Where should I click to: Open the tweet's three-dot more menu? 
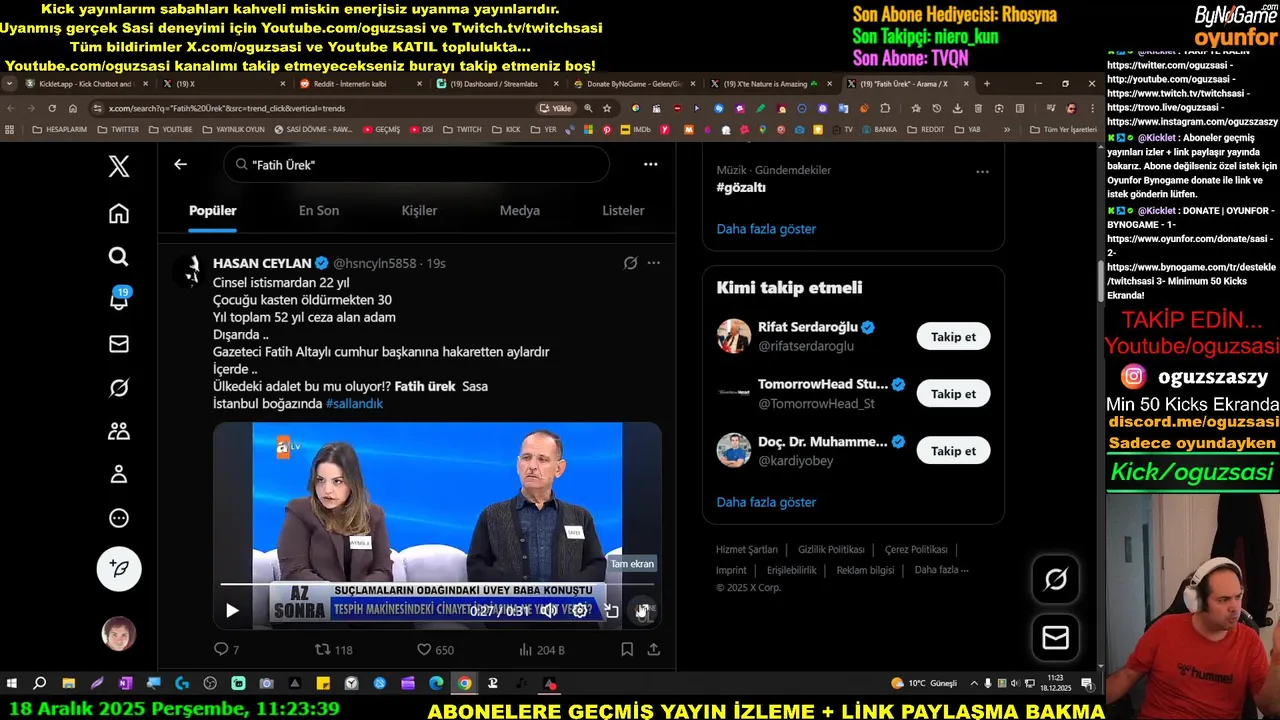653,263
